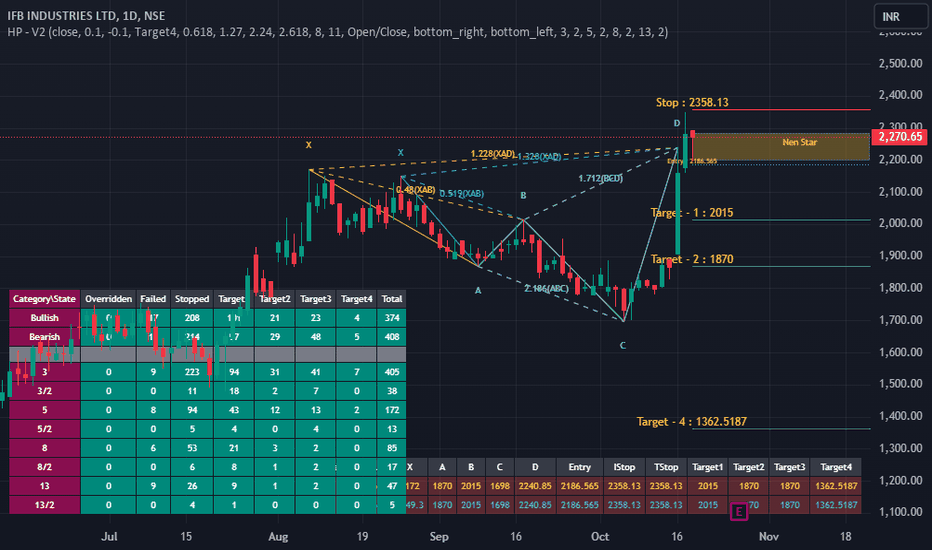Click the 'TStop' column header
Image resolution: width=932 pixels, height=550 pixels.
coord(666,467)
